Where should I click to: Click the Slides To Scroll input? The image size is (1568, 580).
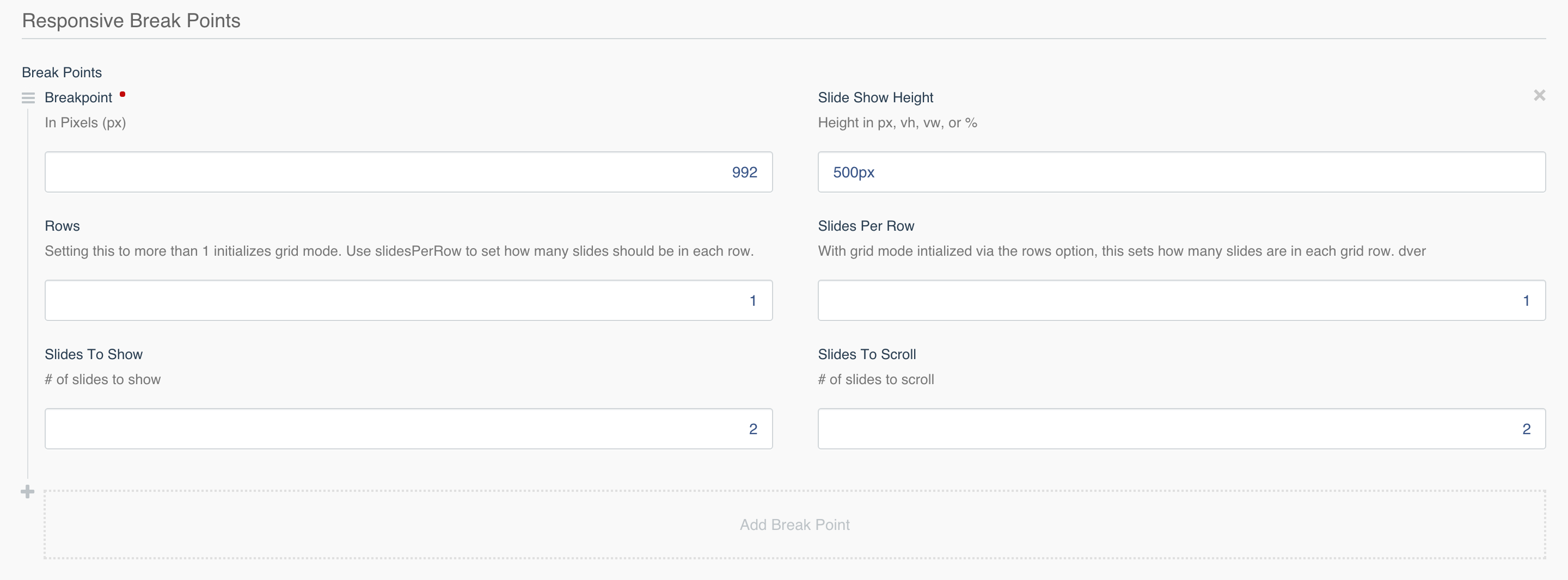(x=1181, y=429)
